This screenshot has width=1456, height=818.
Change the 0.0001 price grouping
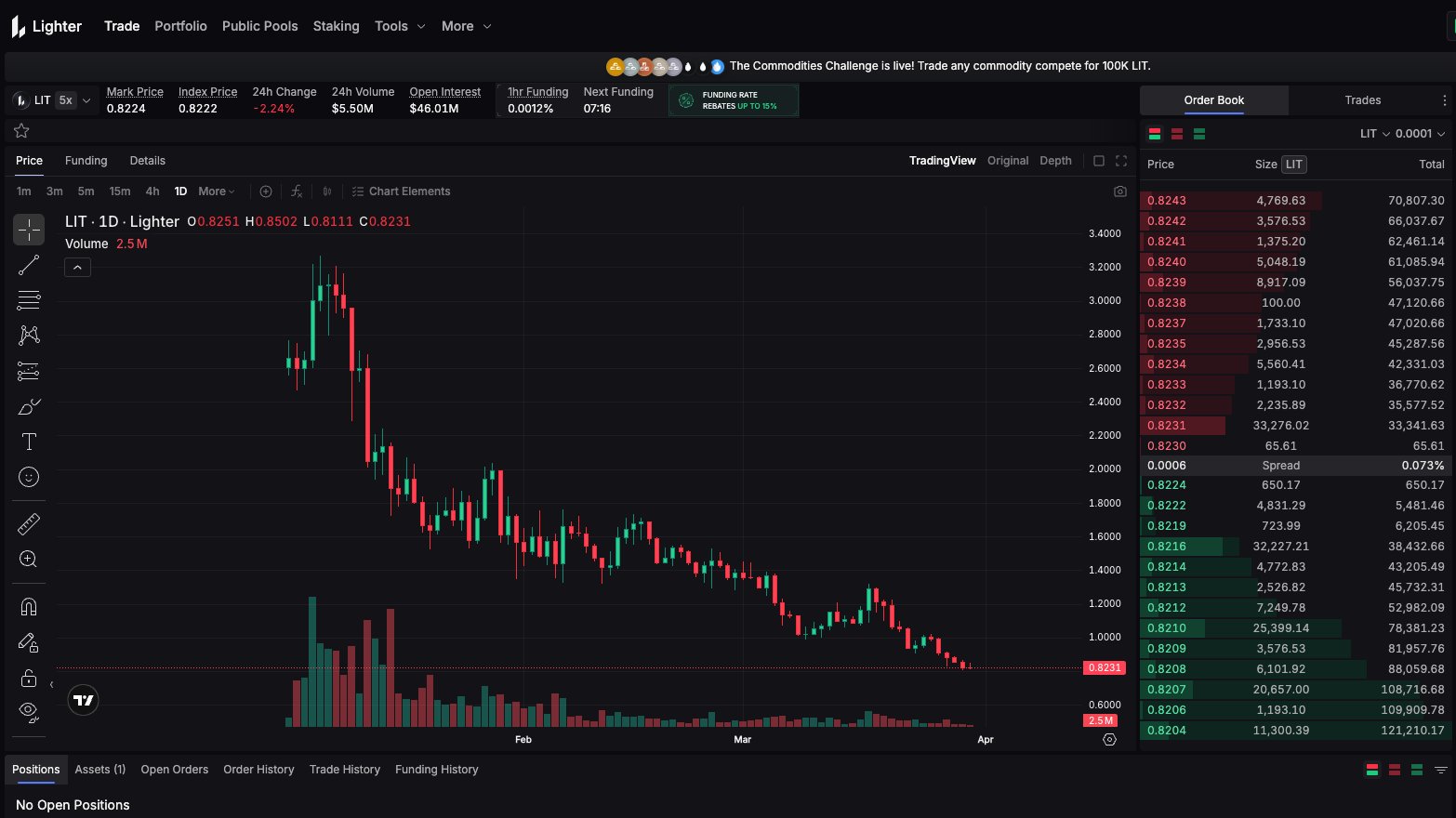tap(1420, 134)
